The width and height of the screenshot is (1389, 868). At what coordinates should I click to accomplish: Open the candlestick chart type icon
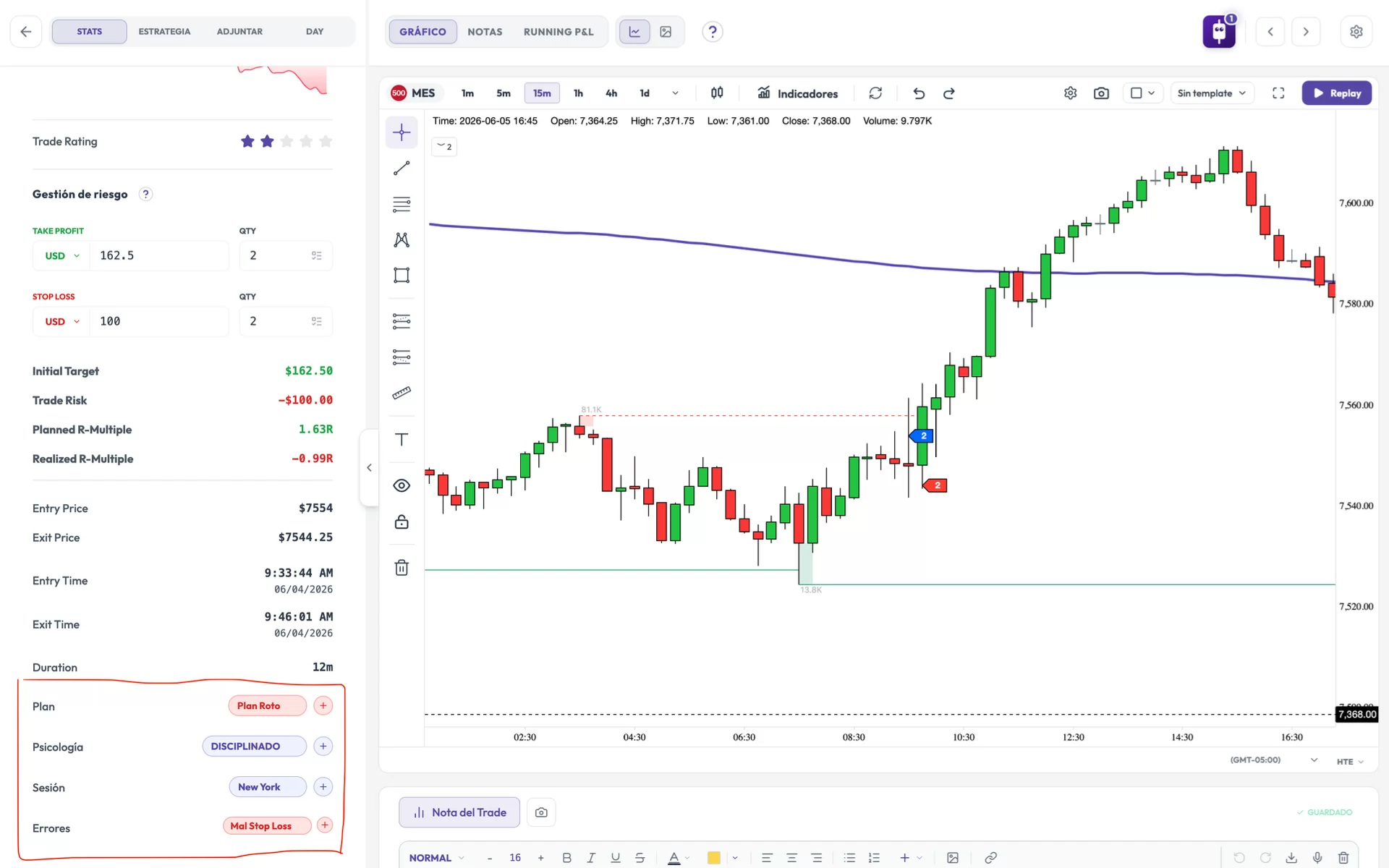click(717, 93)
